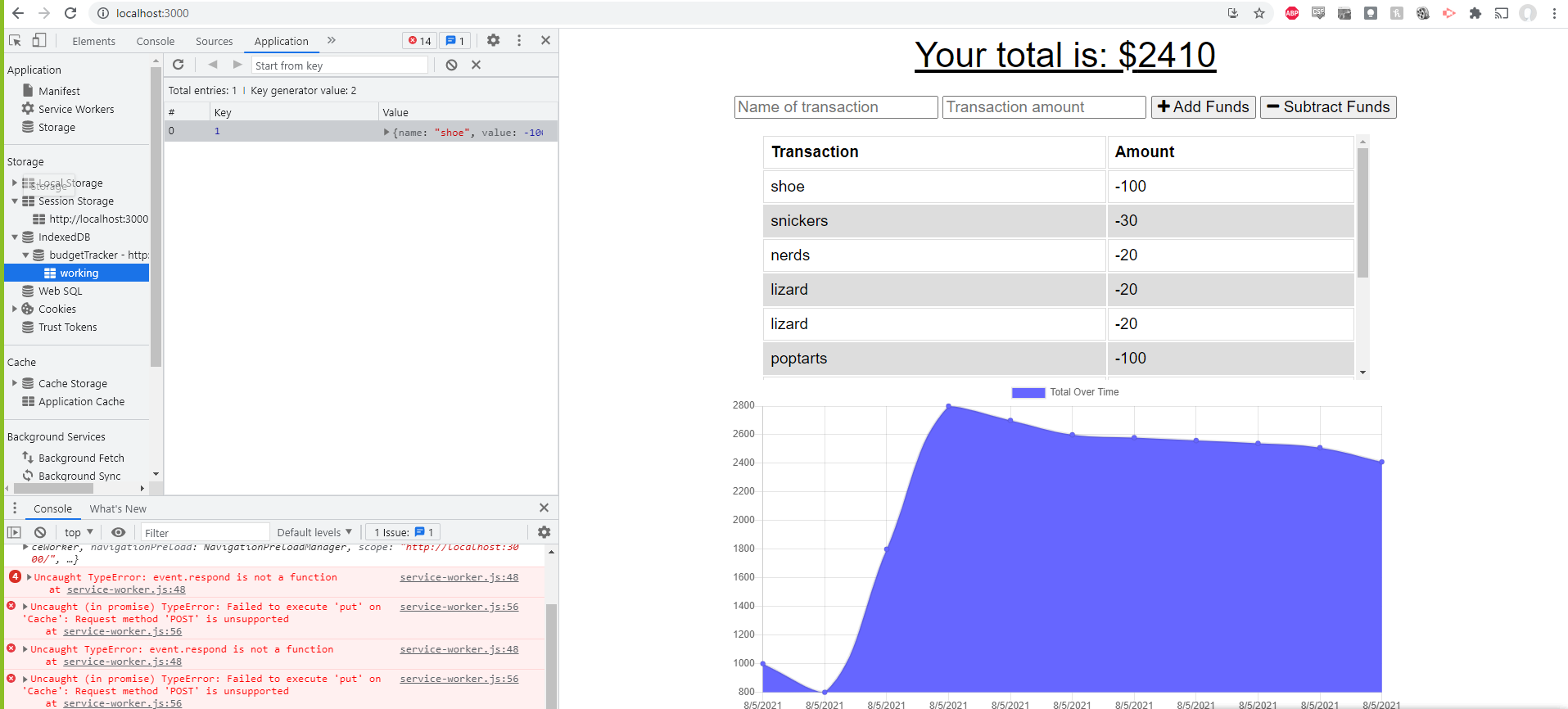
Task: Open DevTools three-dot customize menu
Action: (519, 40)
